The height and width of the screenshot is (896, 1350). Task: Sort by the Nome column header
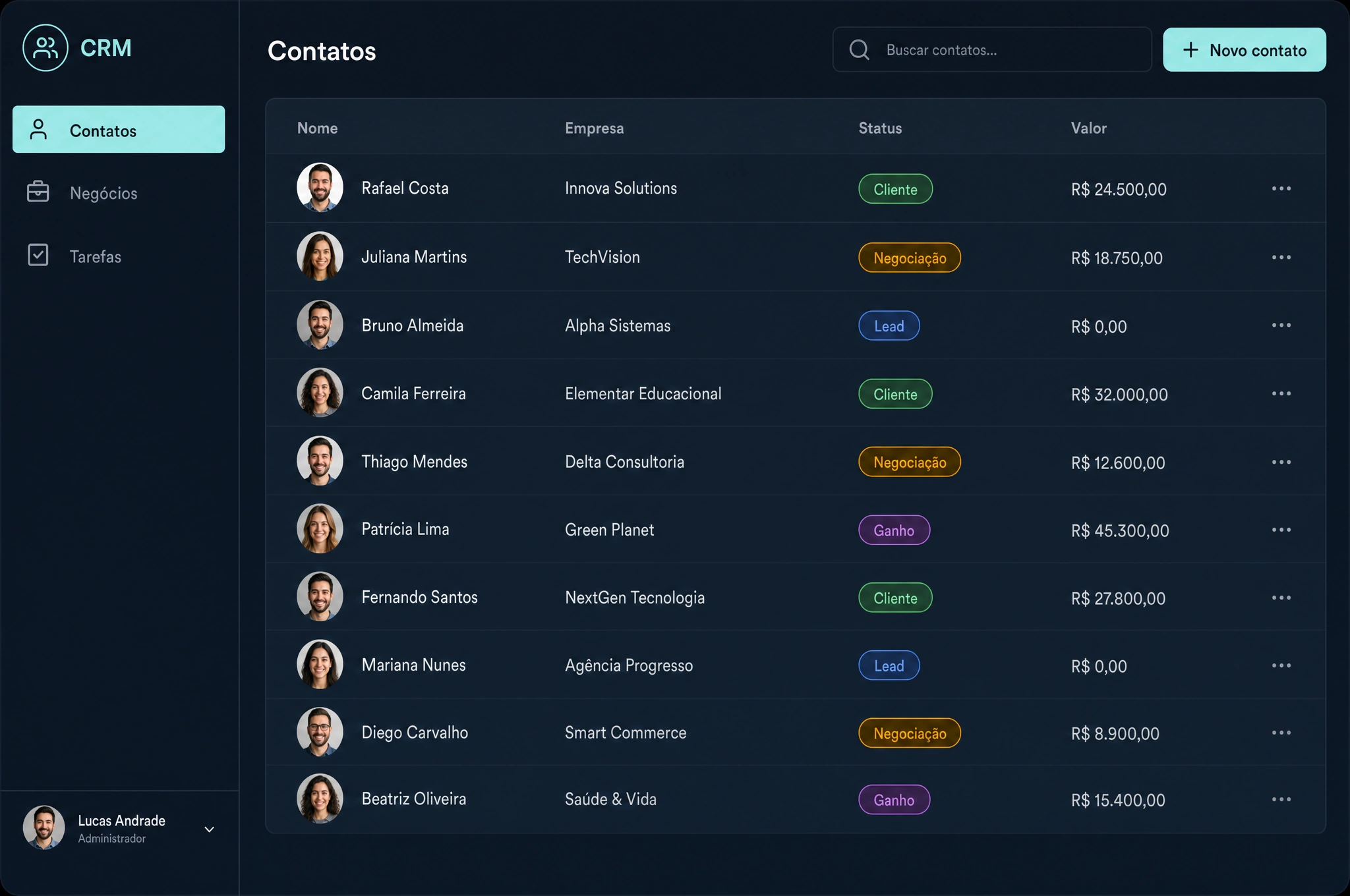click(317, 128)
